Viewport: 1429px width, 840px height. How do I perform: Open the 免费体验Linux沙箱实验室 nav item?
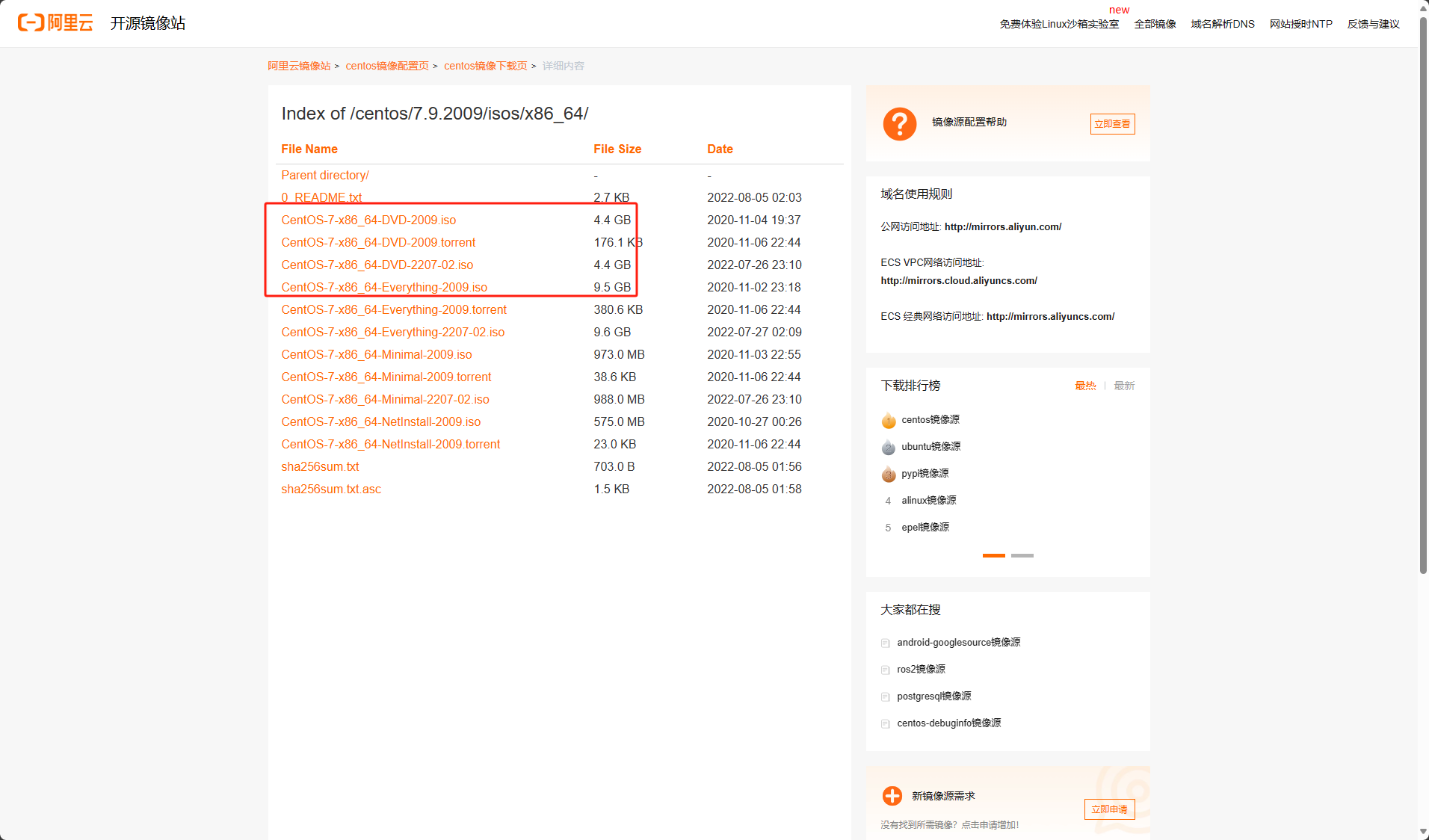[1059, 24]
